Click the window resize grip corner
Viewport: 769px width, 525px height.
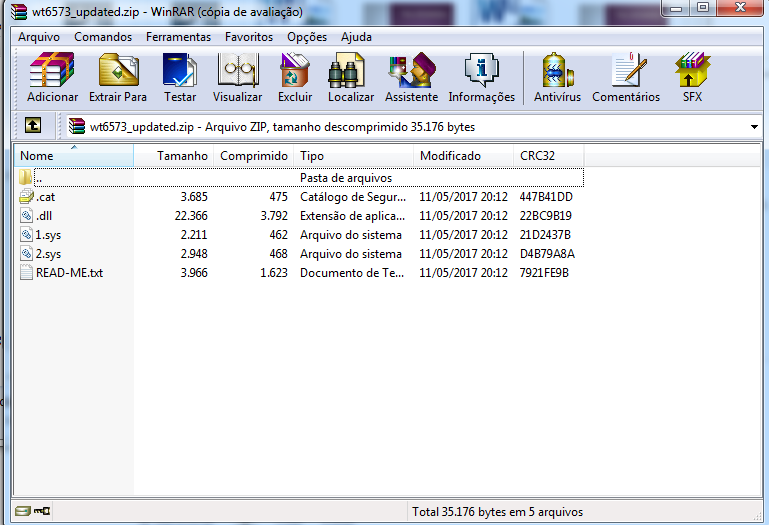[758, 516]
